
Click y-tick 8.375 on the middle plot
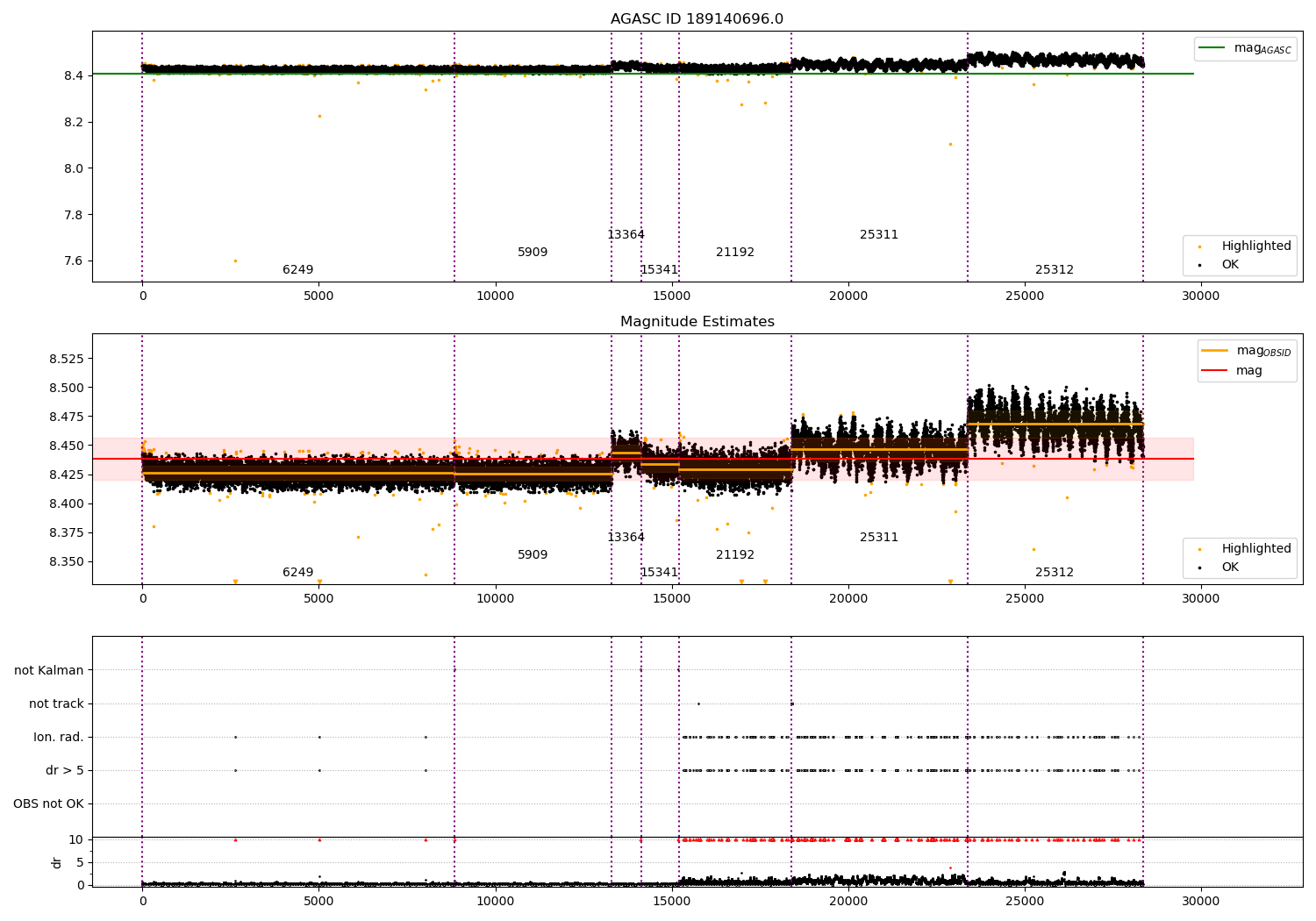pos(67,532)
